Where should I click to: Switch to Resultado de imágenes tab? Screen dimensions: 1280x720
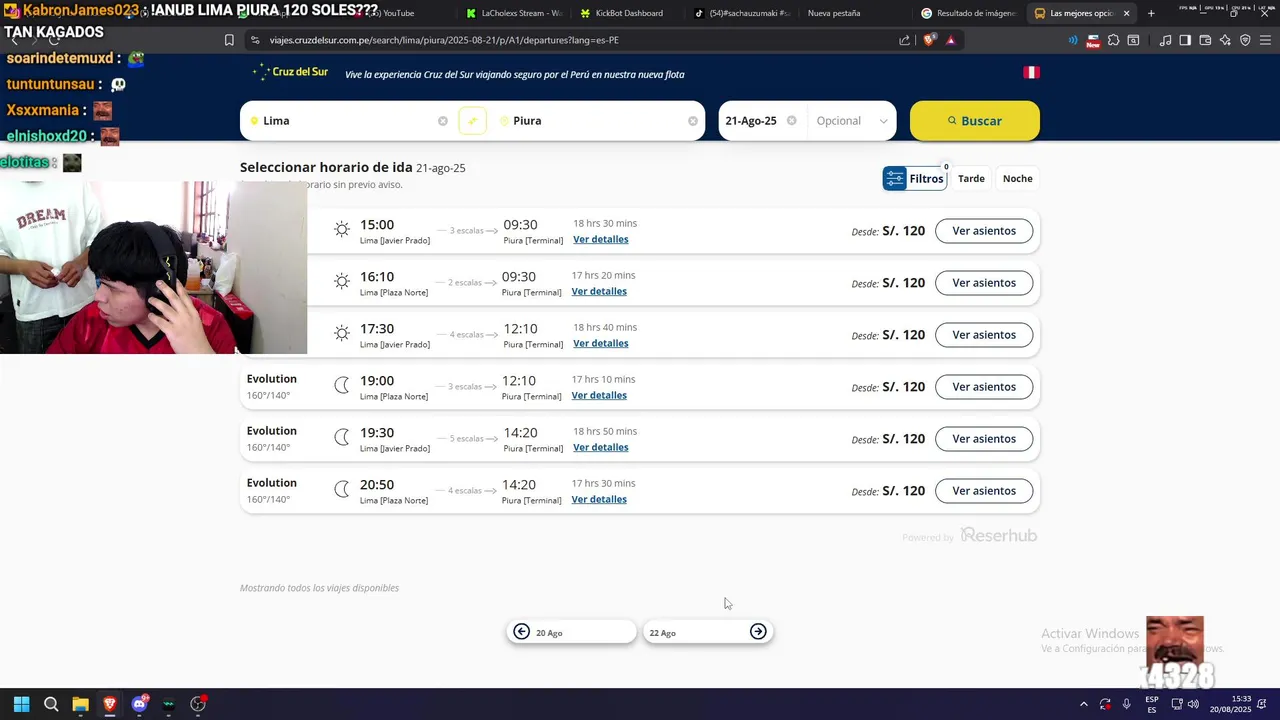click(968, 13)
